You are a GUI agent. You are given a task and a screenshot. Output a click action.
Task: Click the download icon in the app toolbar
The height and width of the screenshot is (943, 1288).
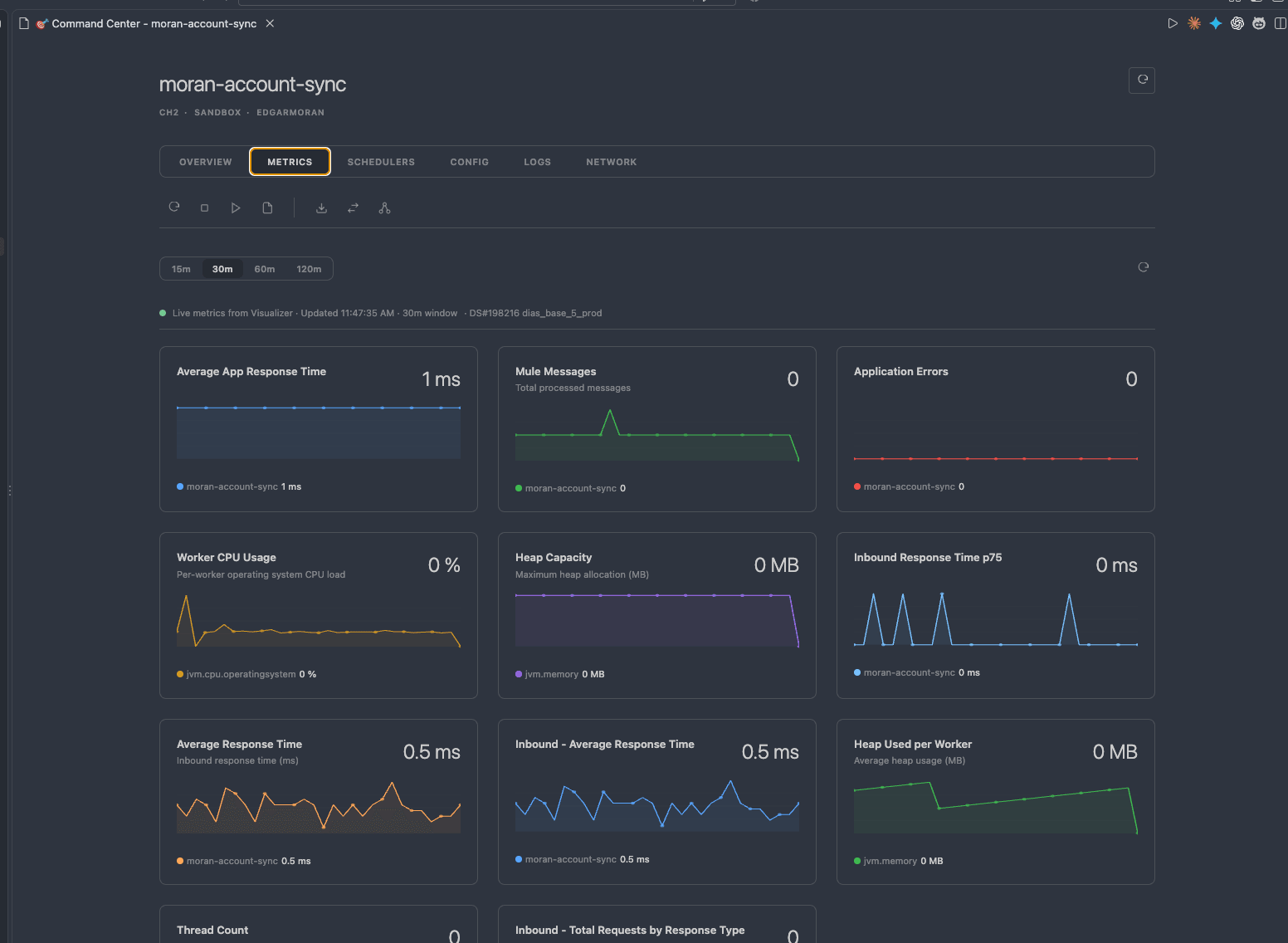tap(321, 208)
